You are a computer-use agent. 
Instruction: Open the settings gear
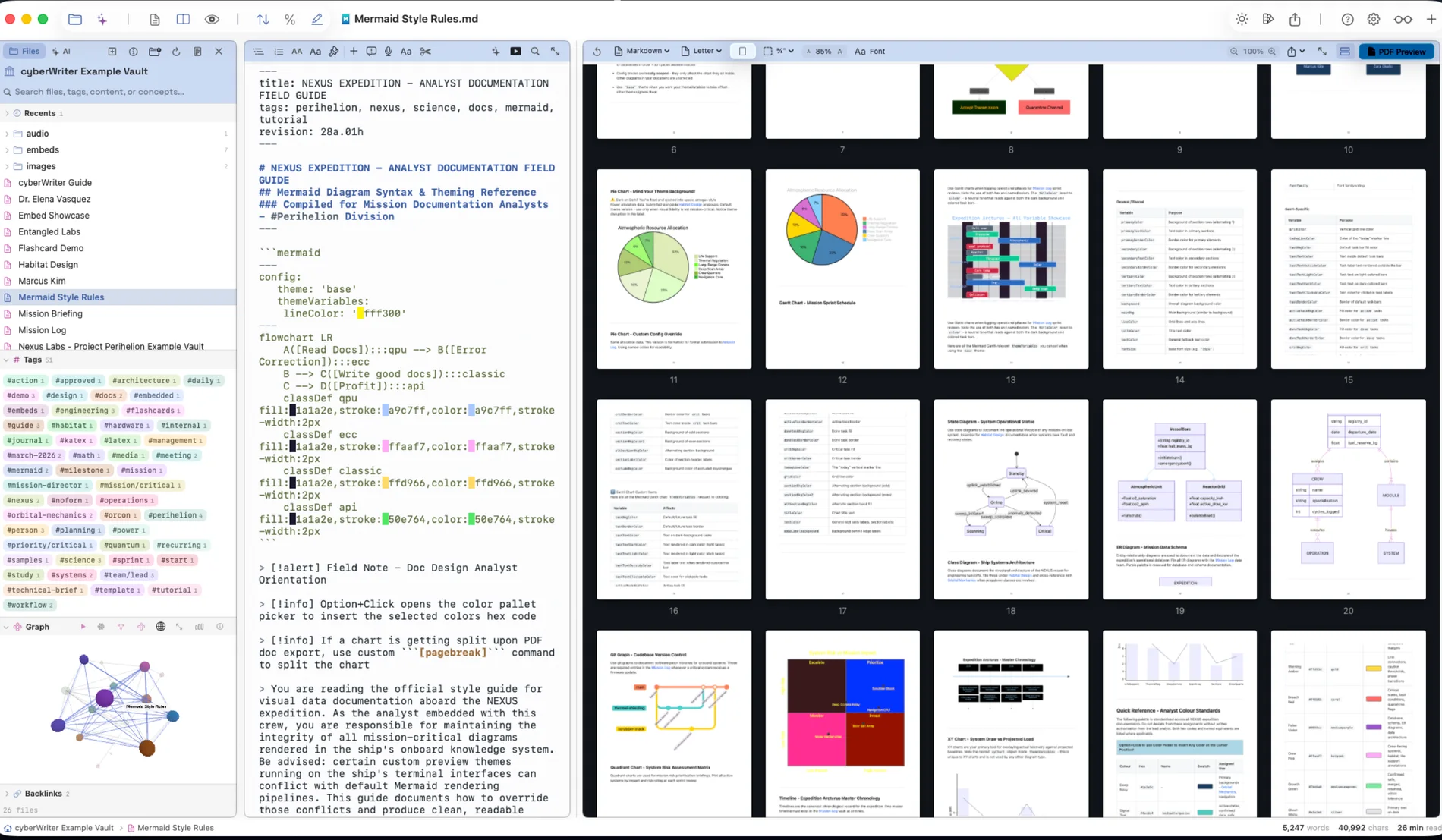[1374, 19]
